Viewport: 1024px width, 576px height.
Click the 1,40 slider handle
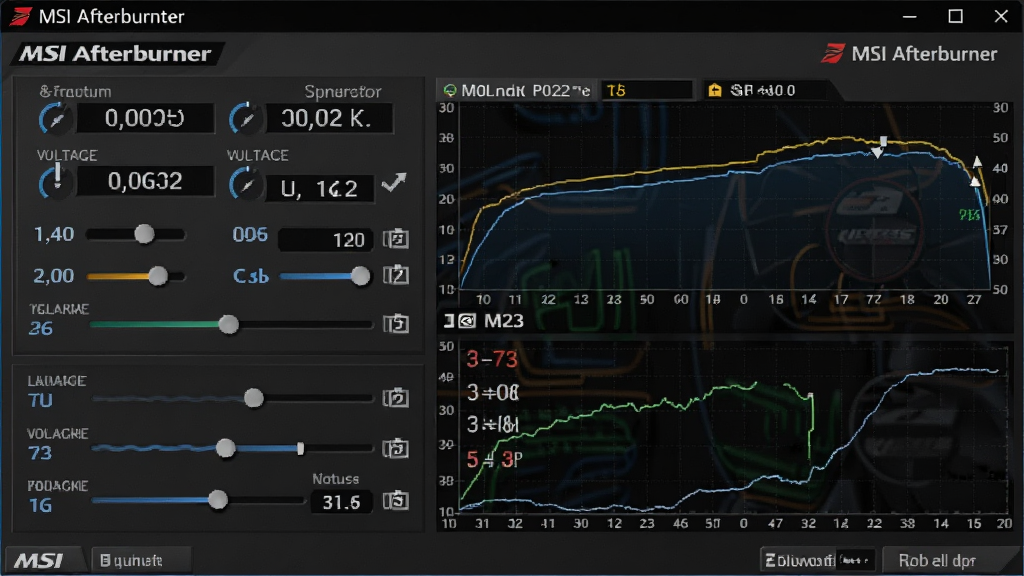pyautogui.click(x=144, y=234)
